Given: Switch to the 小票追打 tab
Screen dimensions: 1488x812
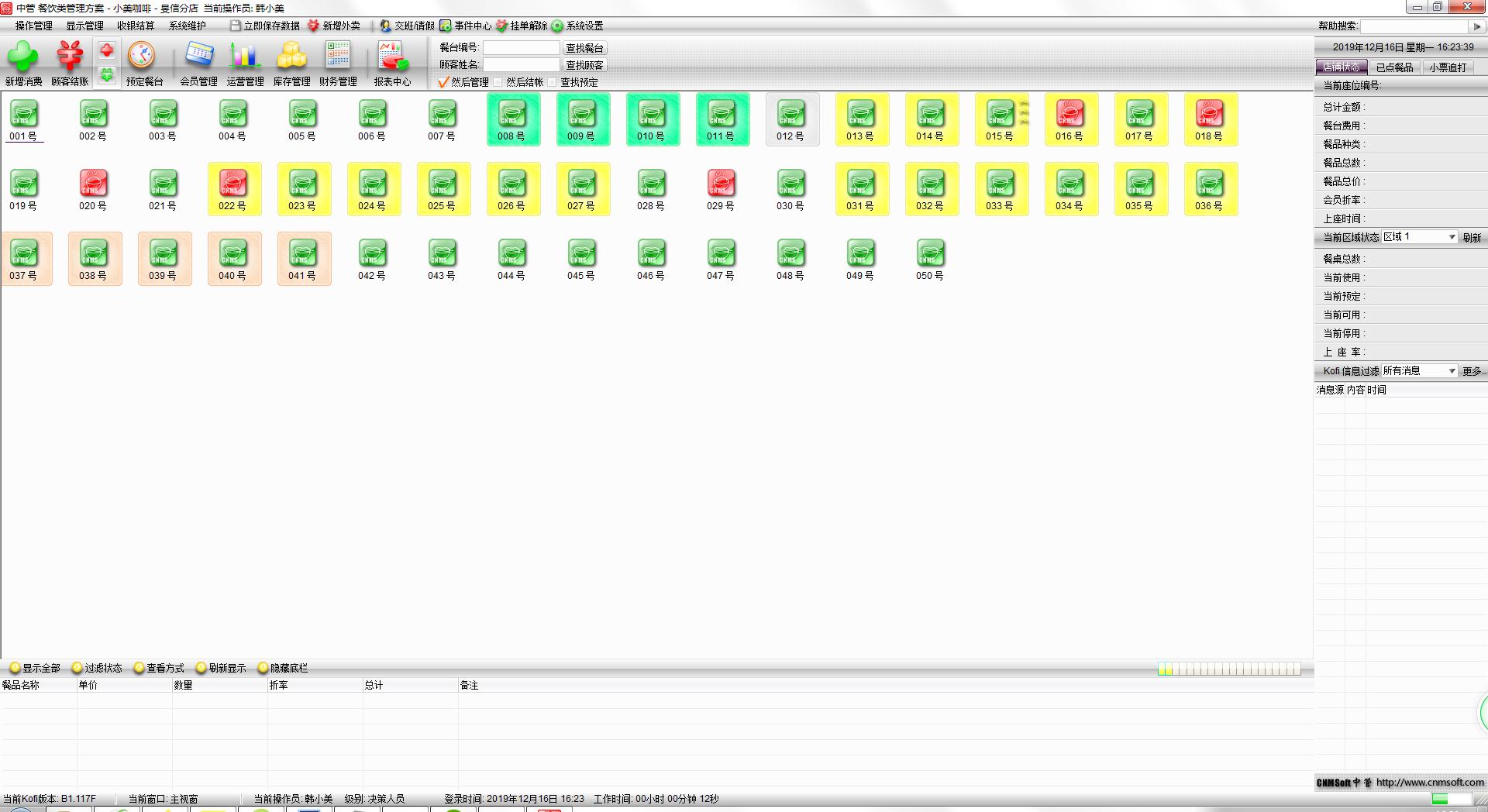Looking at the screenshot, I should [1448, 67].
